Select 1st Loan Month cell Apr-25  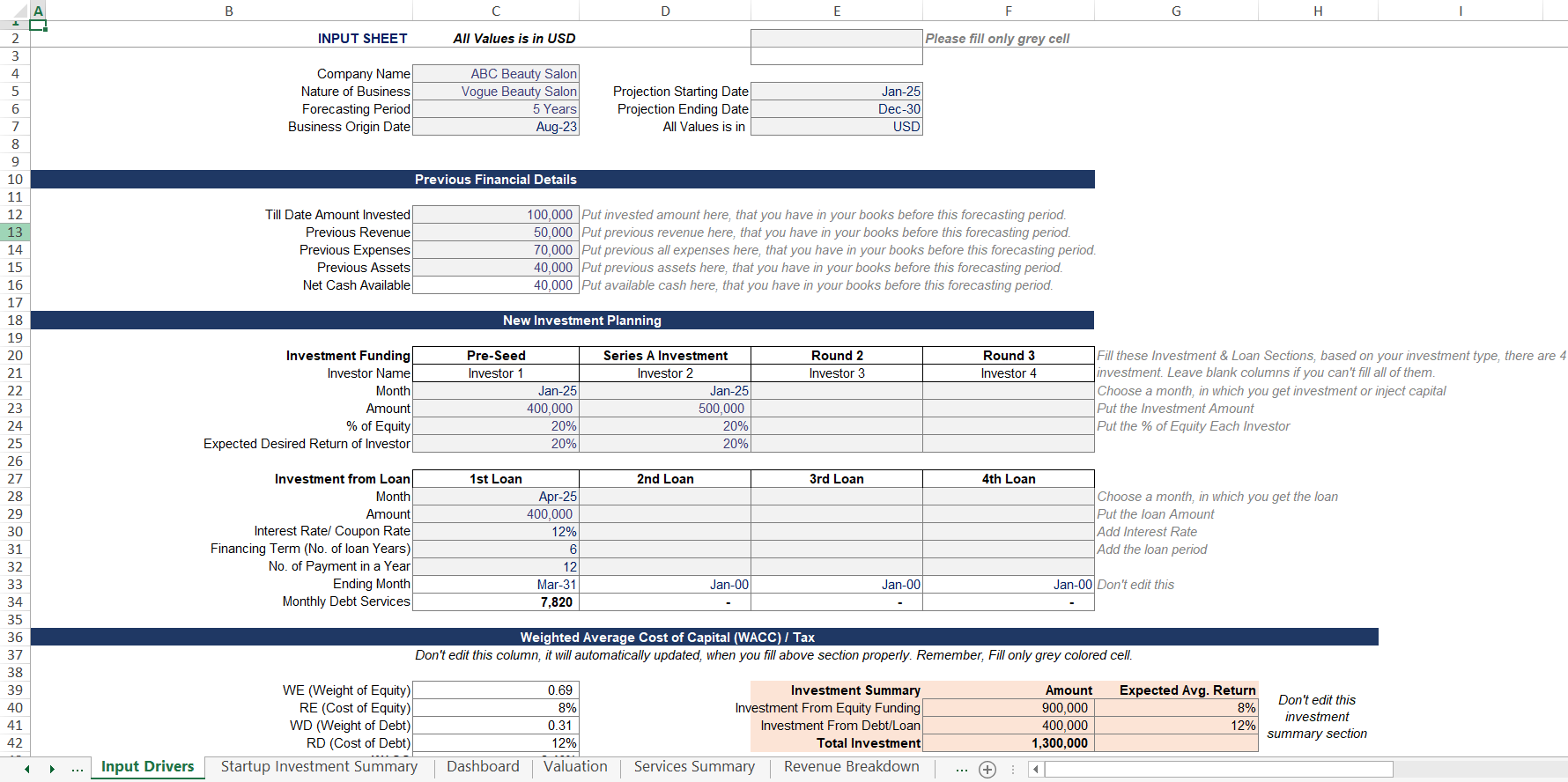click(x=496, y=497)
